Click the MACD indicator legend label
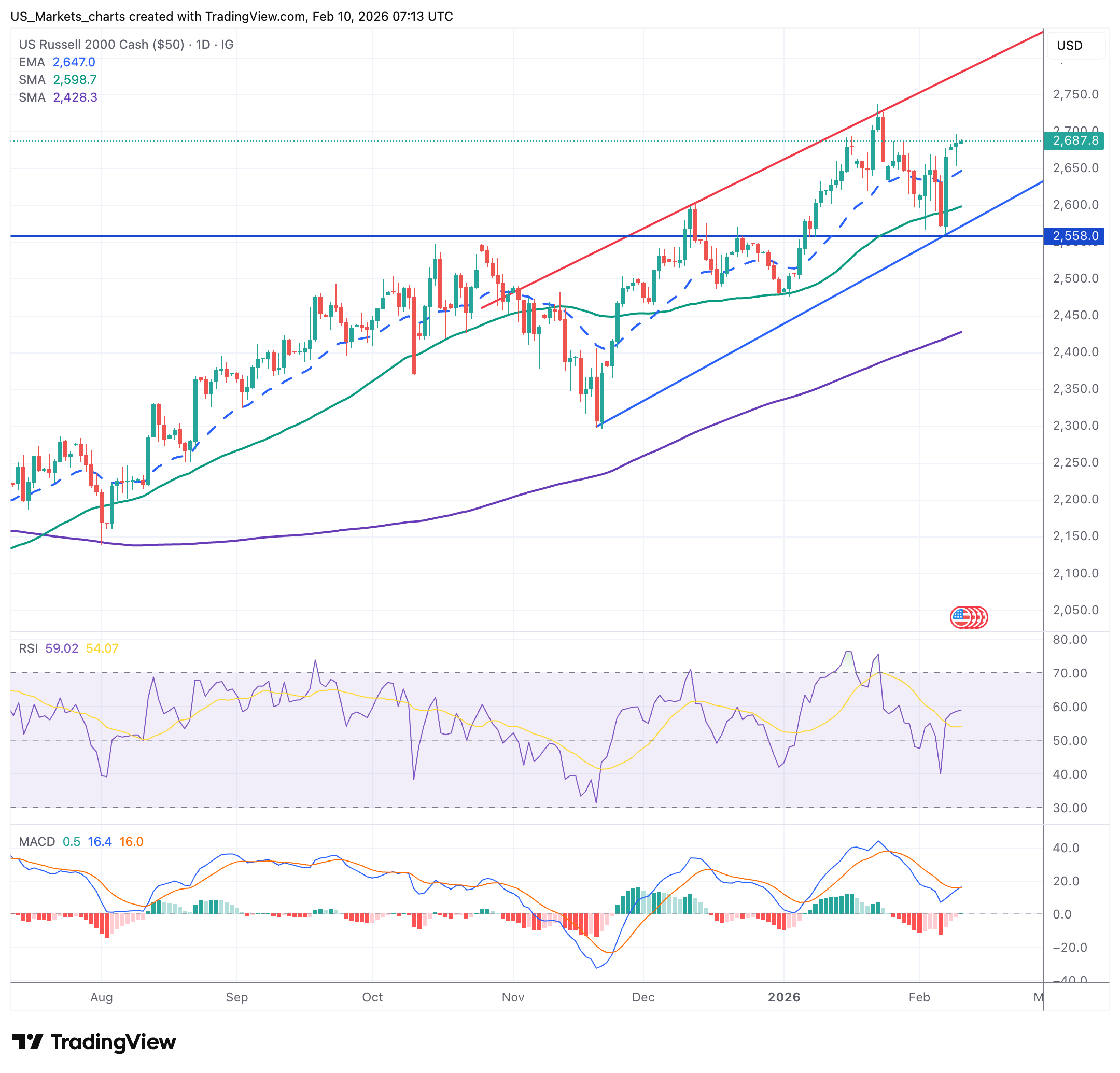Viewport: 1120px width, 1073px height. click(x=37, y=842)
